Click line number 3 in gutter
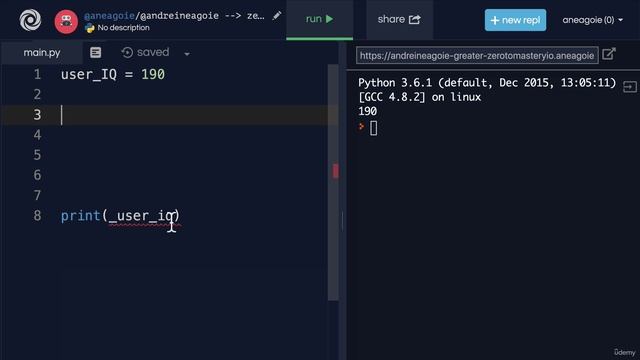 37,115
